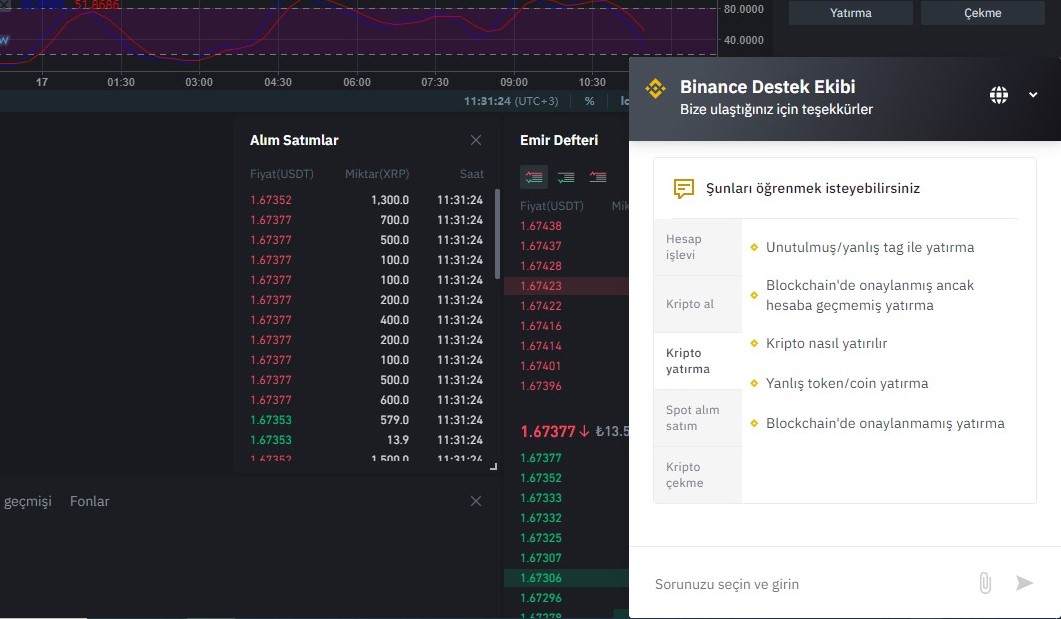Click the Binance Destek Ekibi header title
The width and height of the screenshot is (1061, 619).
[x=767, y=87]
